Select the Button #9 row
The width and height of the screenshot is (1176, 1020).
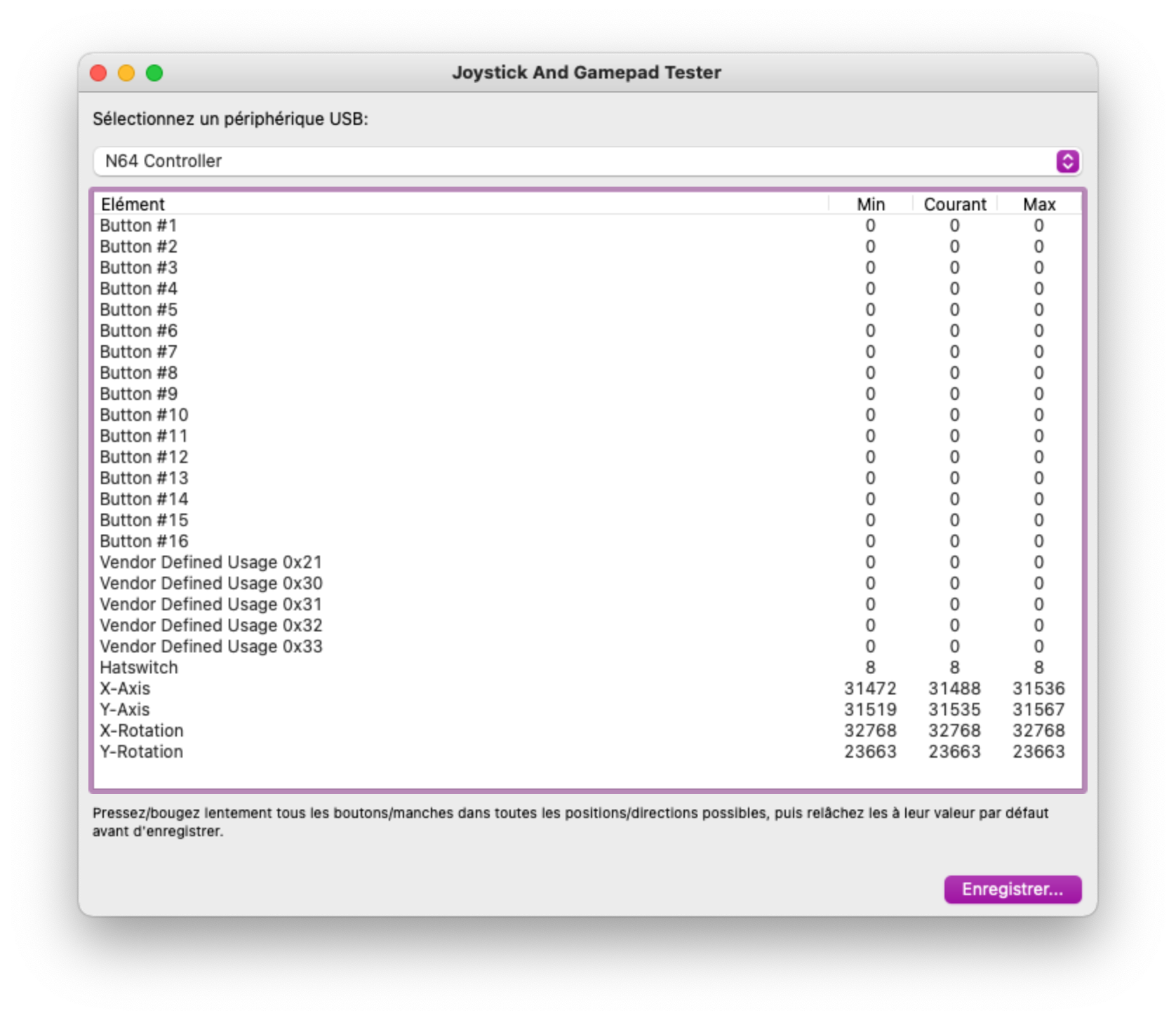(x=588, y=394)
